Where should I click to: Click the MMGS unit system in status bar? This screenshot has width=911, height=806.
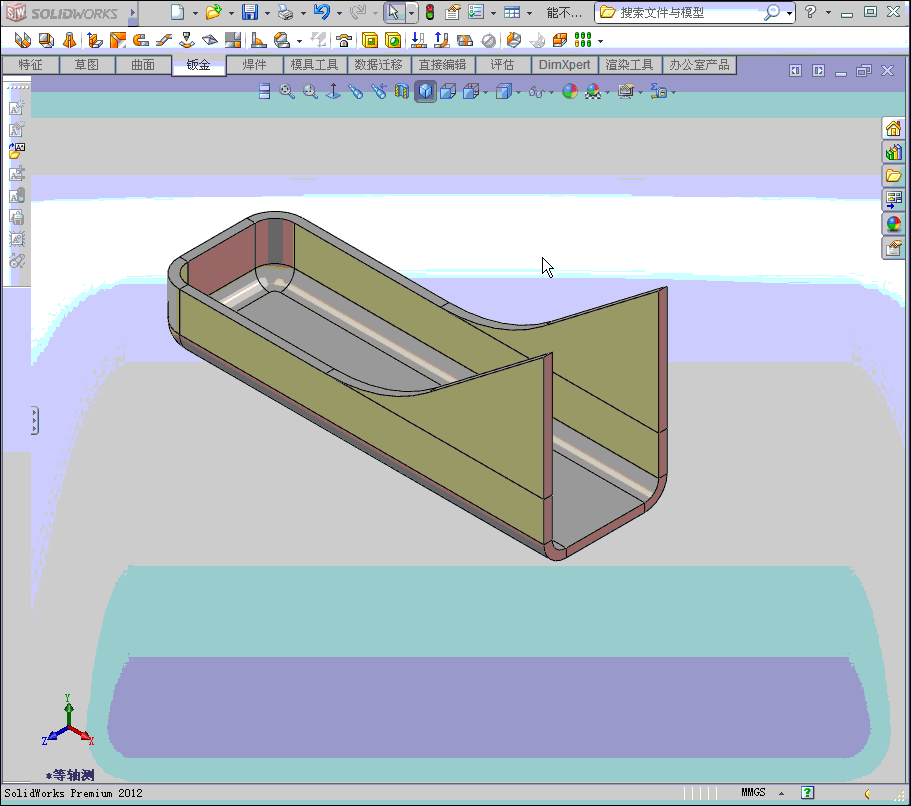point(753,793)
